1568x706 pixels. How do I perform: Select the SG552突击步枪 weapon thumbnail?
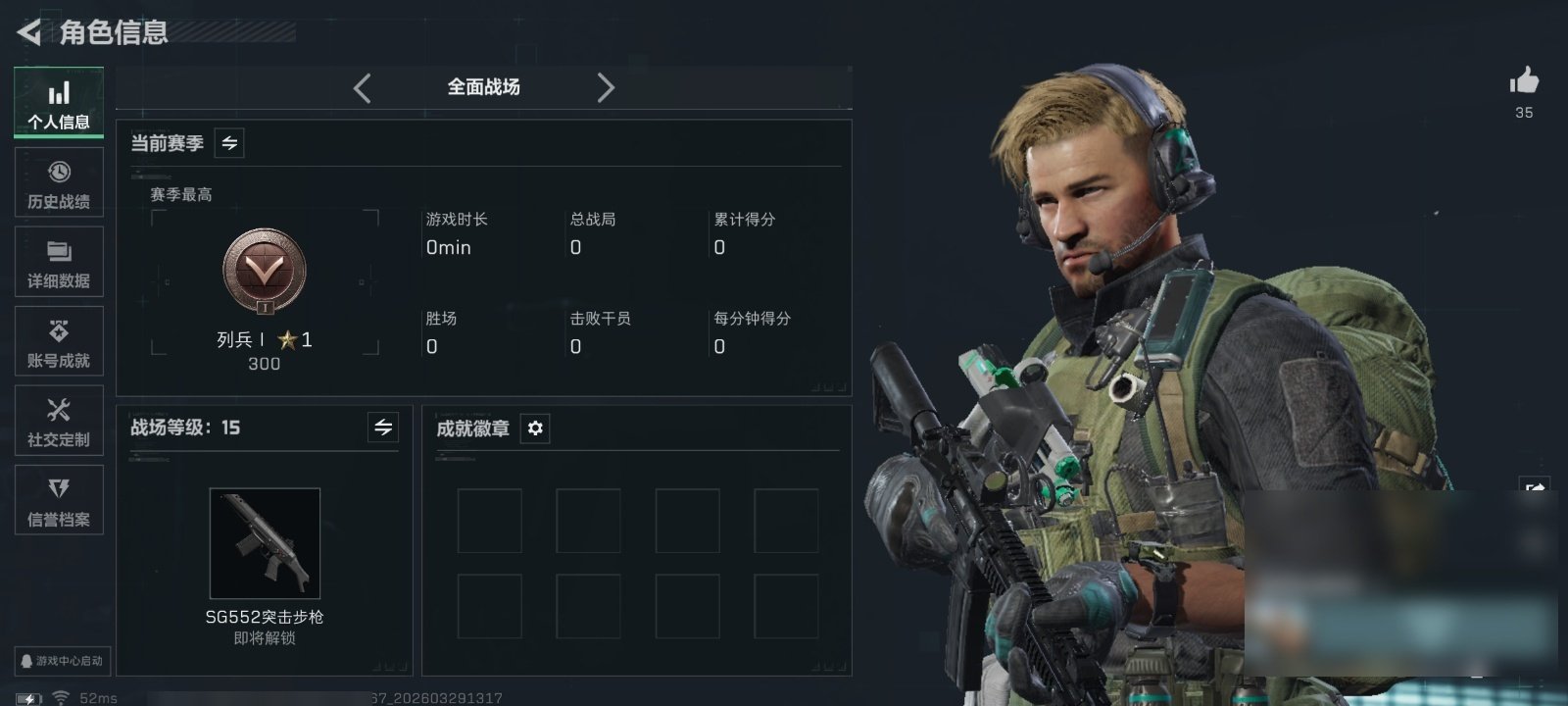click(x=265, y=542)
